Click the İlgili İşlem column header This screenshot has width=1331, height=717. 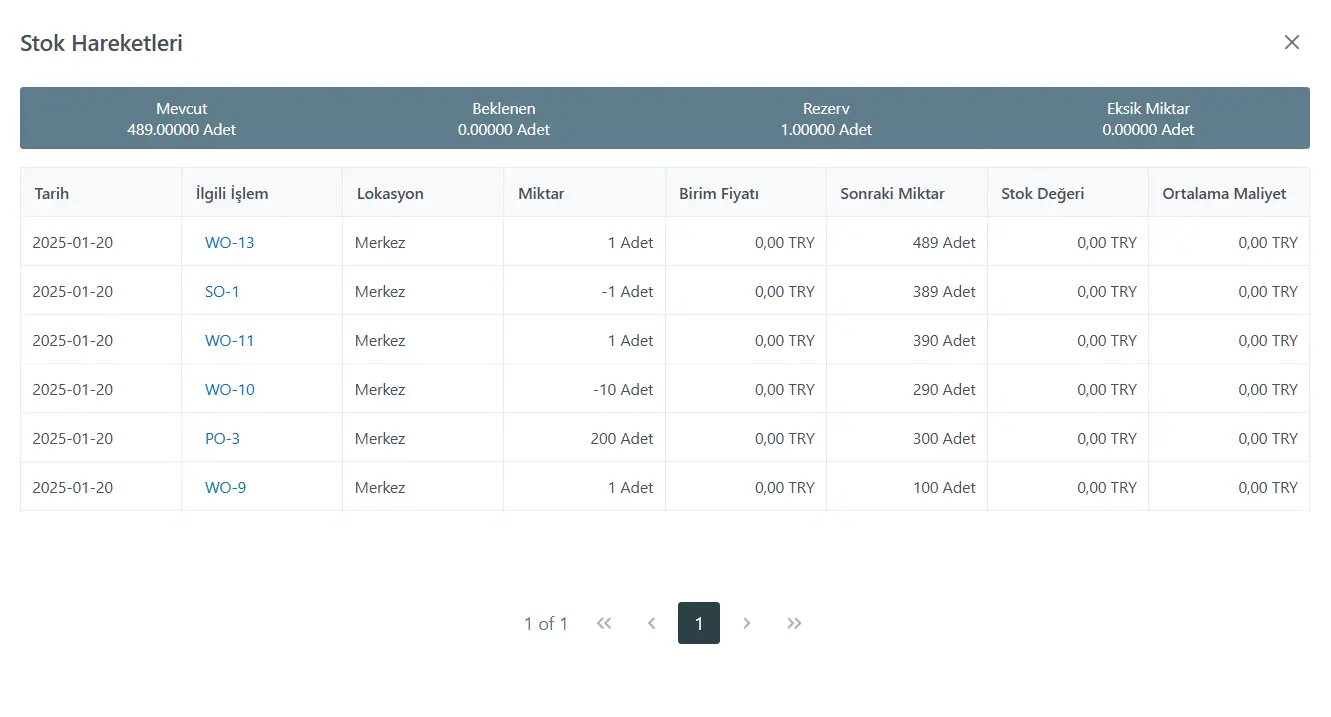(x=262, y=193)
